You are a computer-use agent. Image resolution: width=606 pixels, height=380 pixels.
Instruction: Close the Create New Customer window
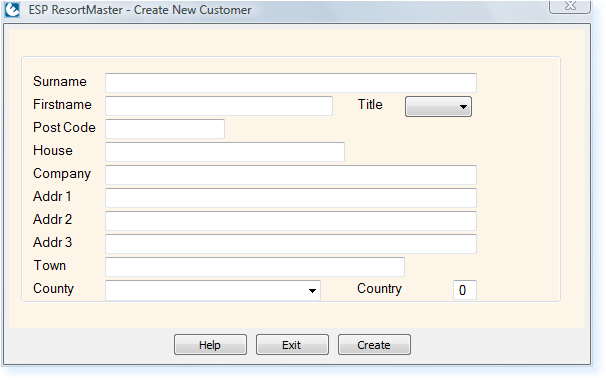click(570, 7)
